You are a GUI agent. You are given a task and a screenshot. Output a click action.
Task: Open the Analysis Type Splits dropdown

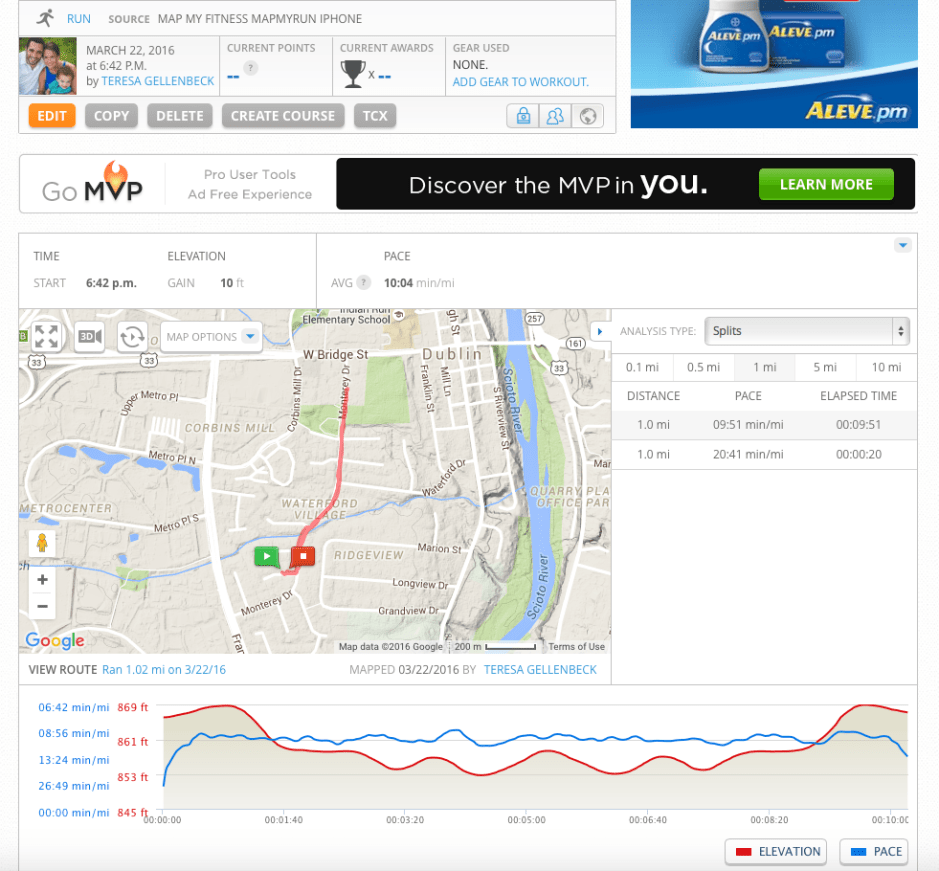[806, 331]
